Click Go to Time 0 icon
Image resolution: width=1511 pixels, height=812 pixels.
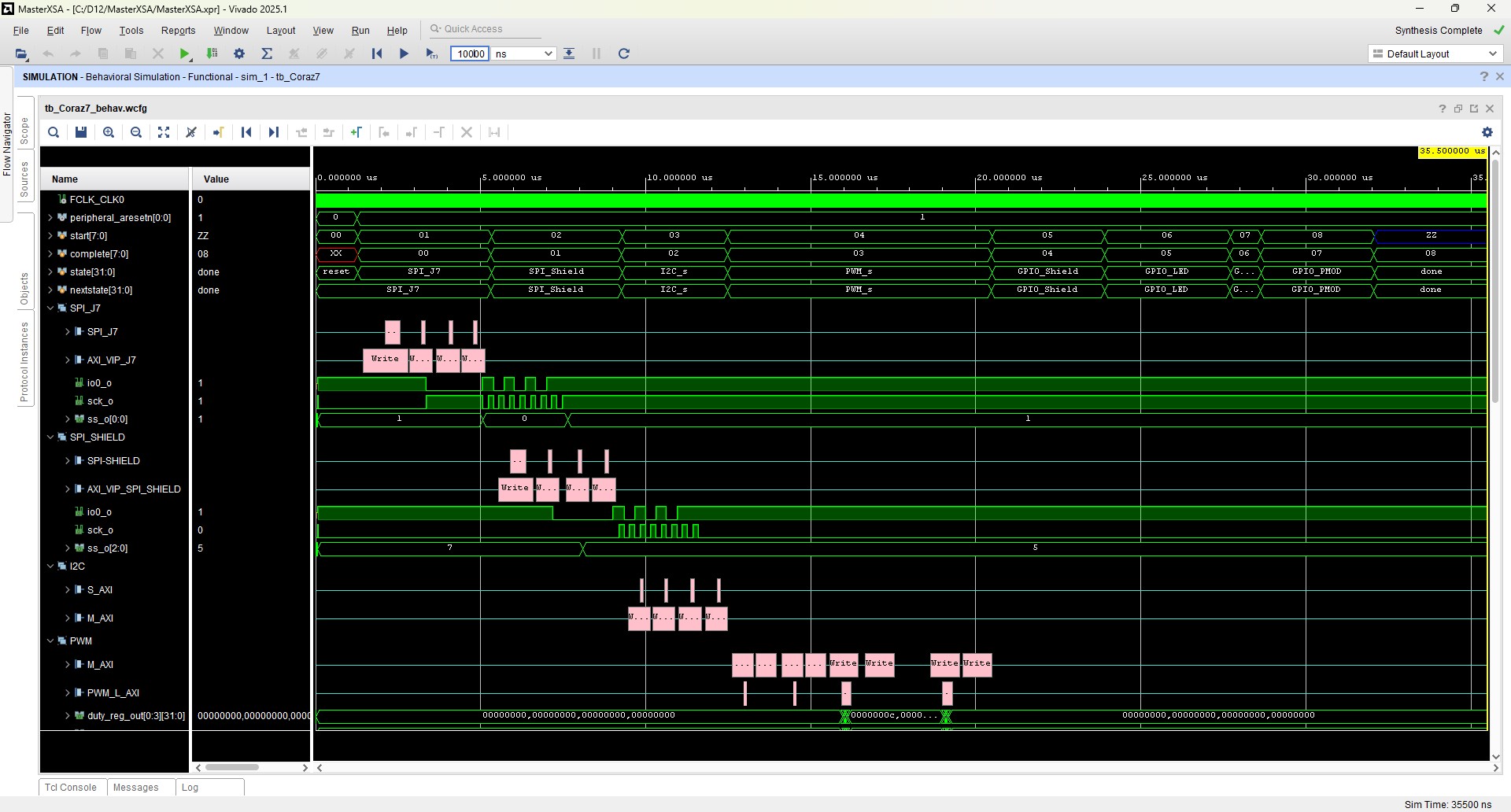click(x=246, y=132)
